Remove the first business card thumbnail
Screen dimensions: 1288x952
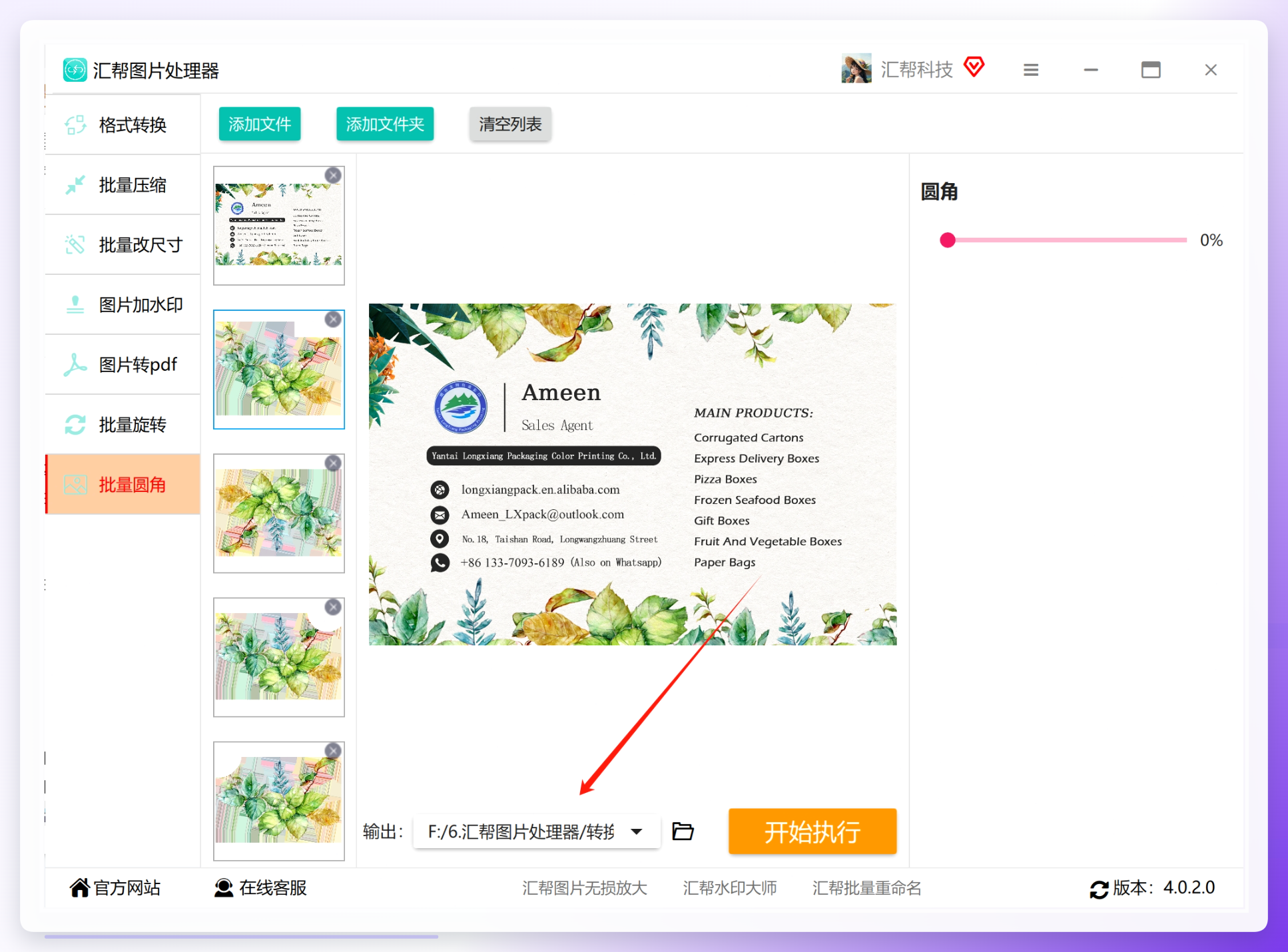333,175
